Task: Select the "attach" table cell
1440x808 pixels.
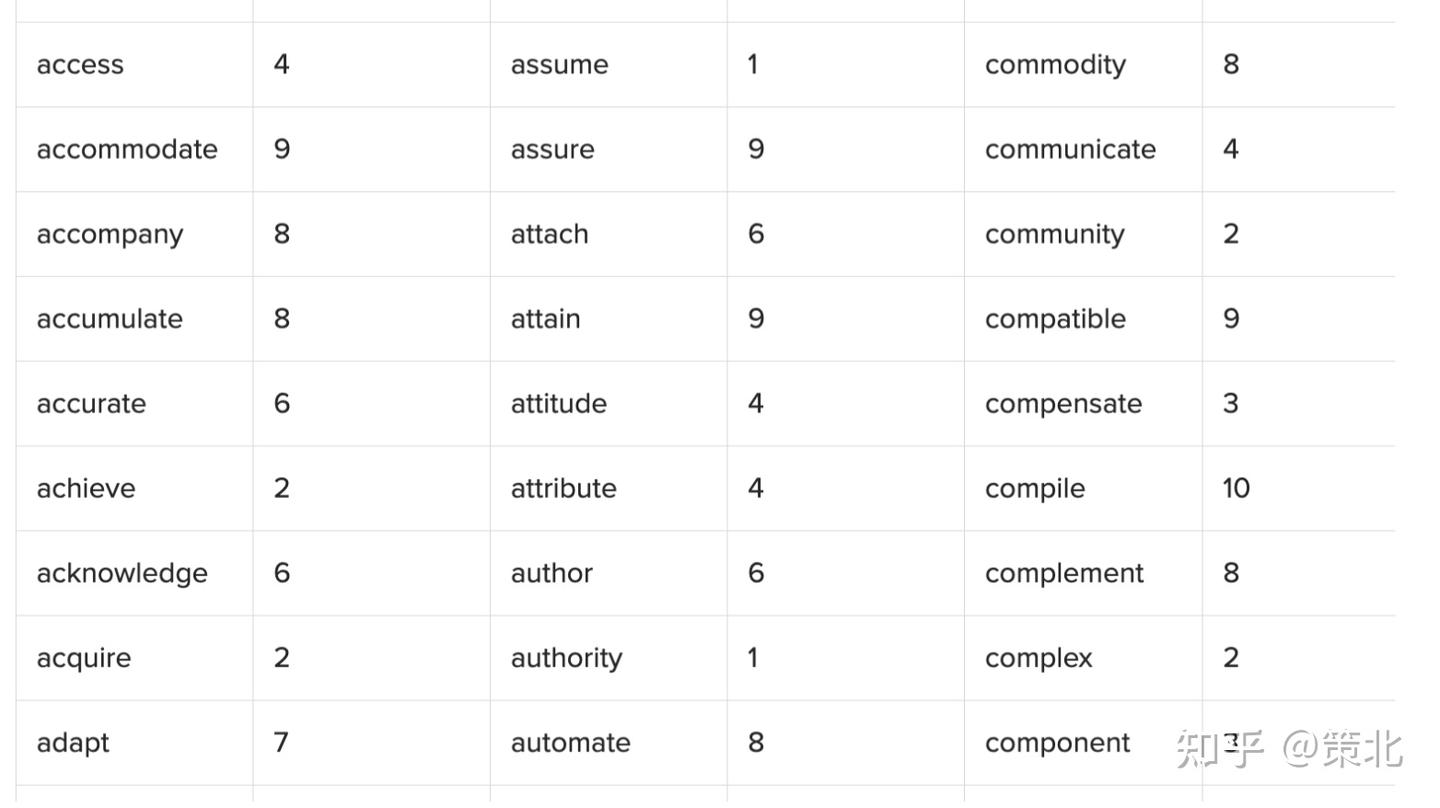Action: (x=549, y=234)
